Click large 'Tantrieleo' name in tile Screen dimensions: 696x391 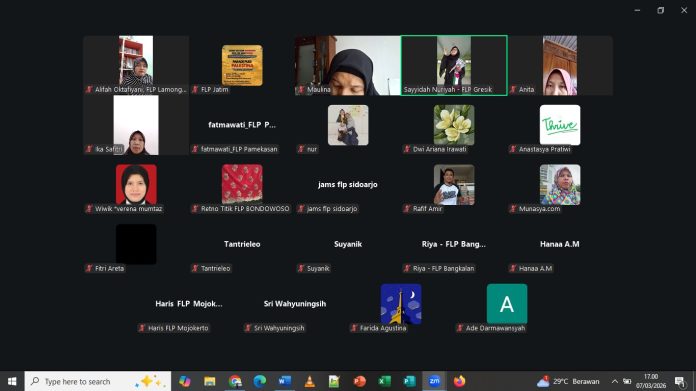point(242,244)
